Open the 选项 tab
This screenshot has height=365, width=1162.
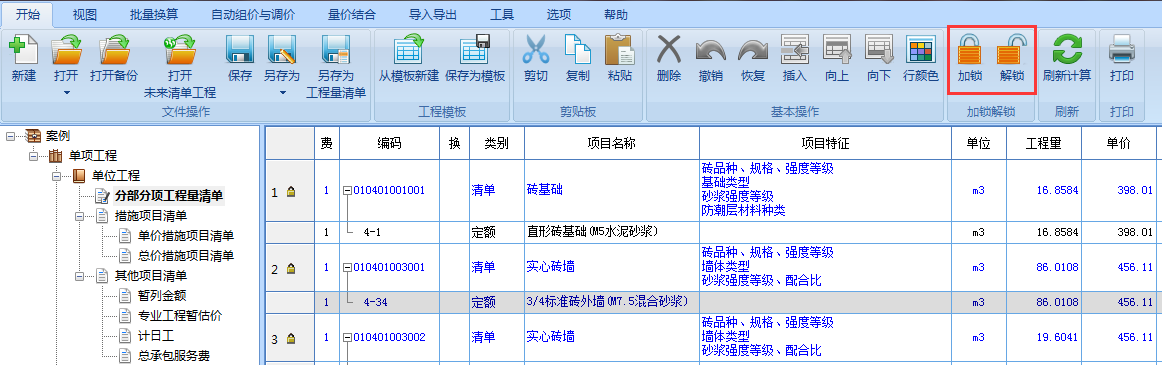[559, 14]
